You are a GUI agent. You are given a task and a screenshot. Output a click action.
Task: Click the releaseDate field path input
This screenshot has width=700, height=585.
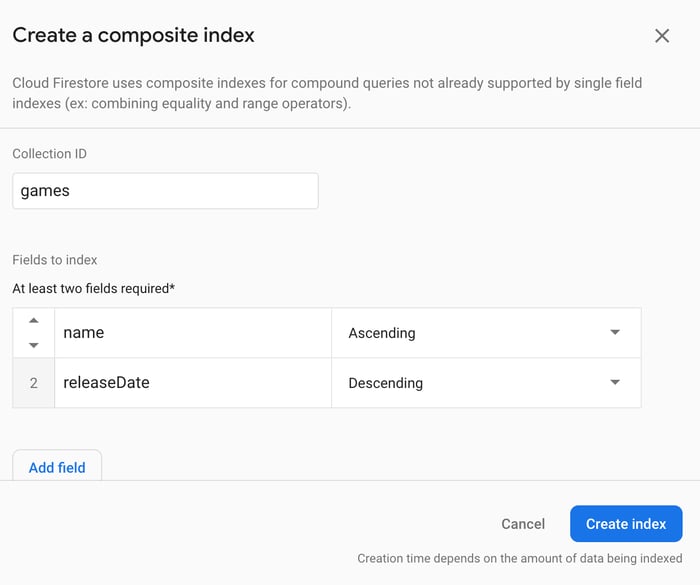(x=192, y=383)
